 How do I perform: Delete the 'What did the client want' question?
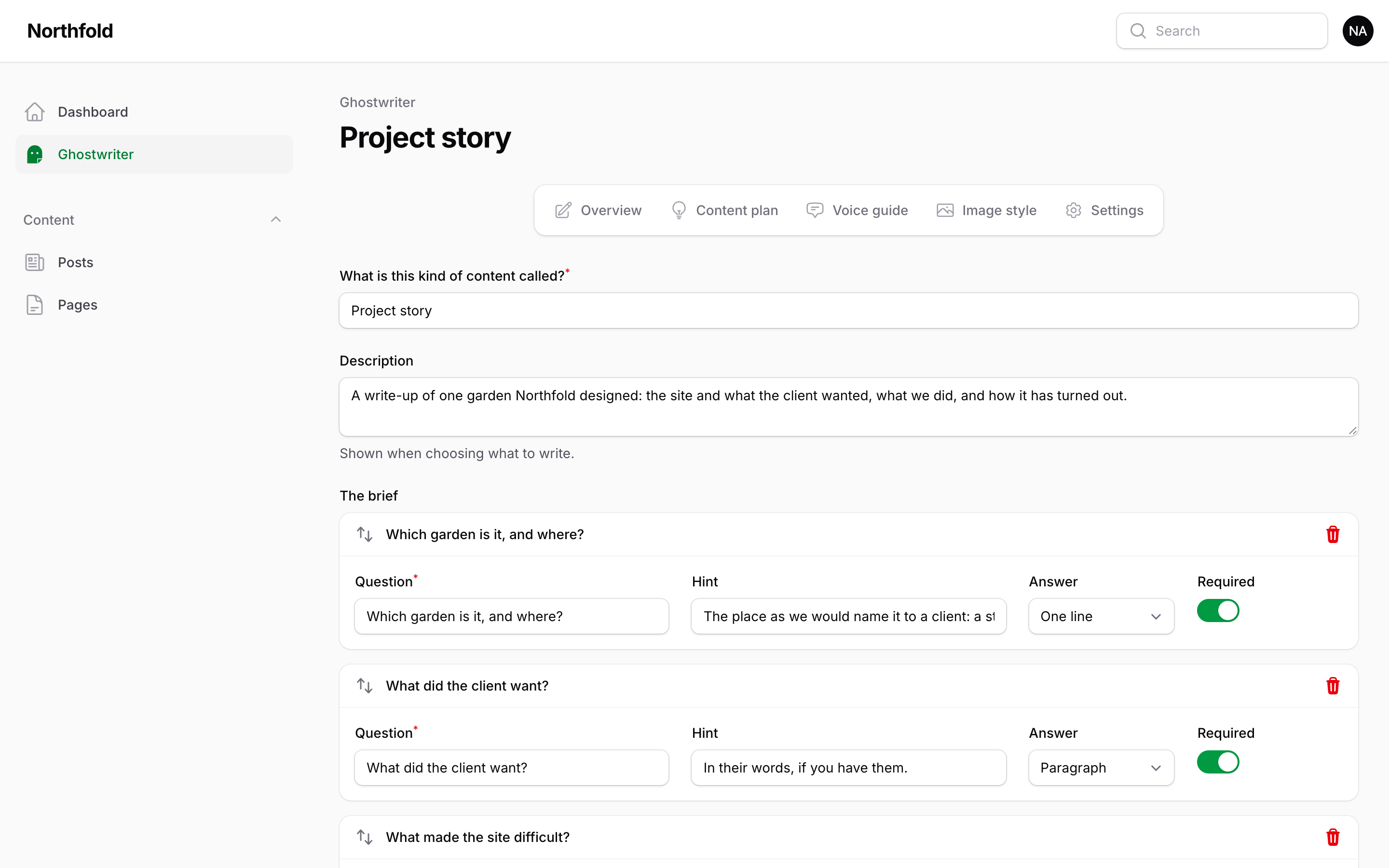coord(1333,686)
